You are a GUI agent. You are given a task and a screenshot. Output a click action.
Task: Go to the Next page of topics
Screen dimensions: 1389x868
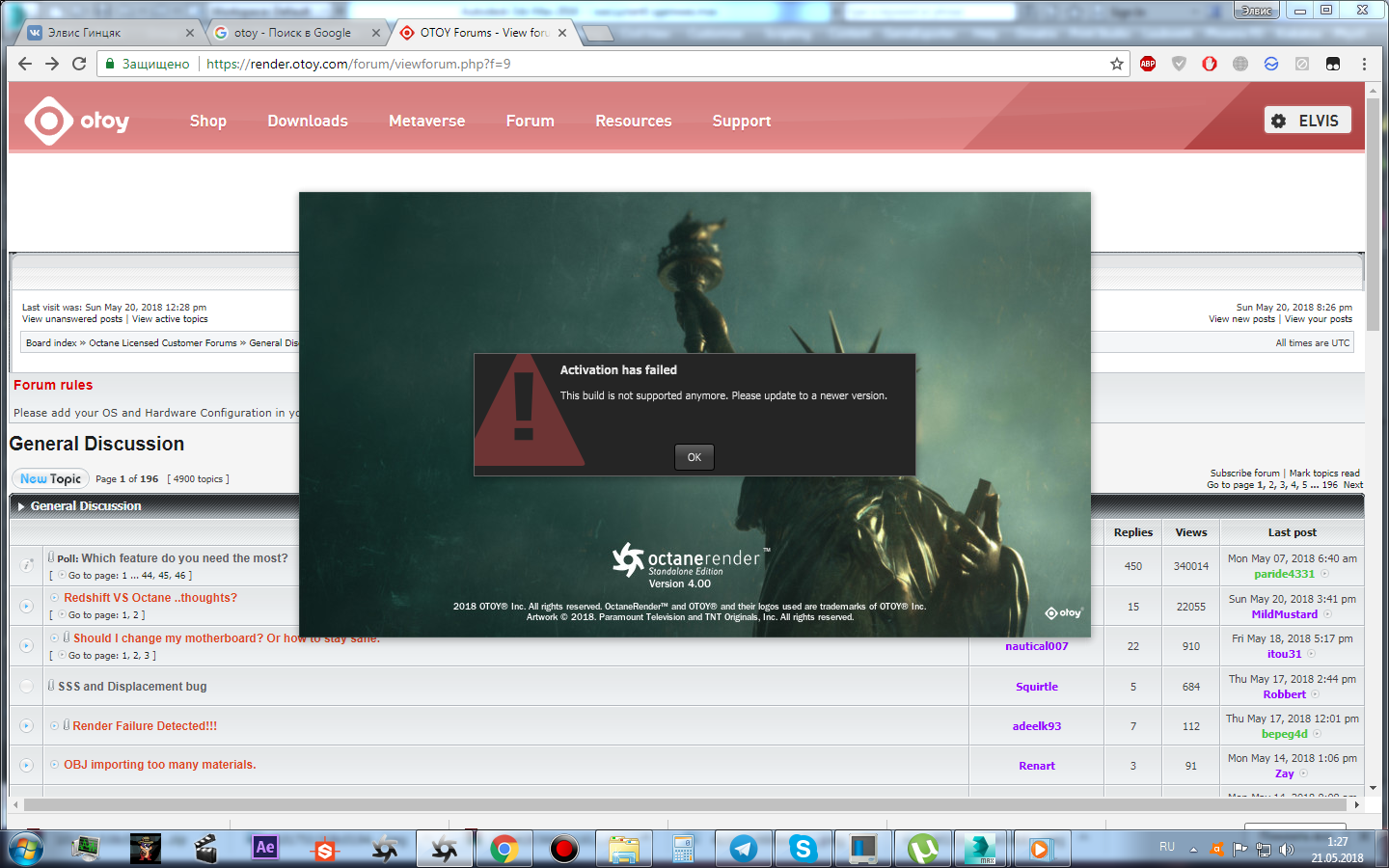pos(1353,485)
